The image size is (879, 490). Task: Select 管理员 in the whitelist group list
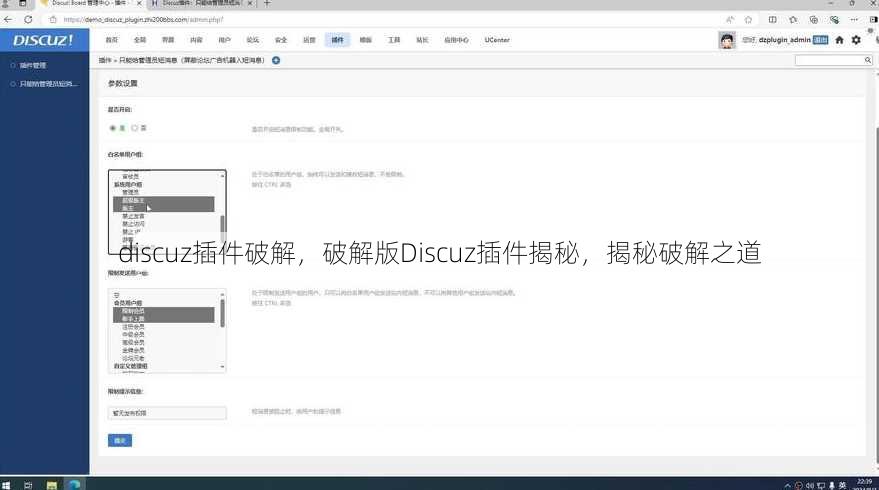(x=131, y=192)
